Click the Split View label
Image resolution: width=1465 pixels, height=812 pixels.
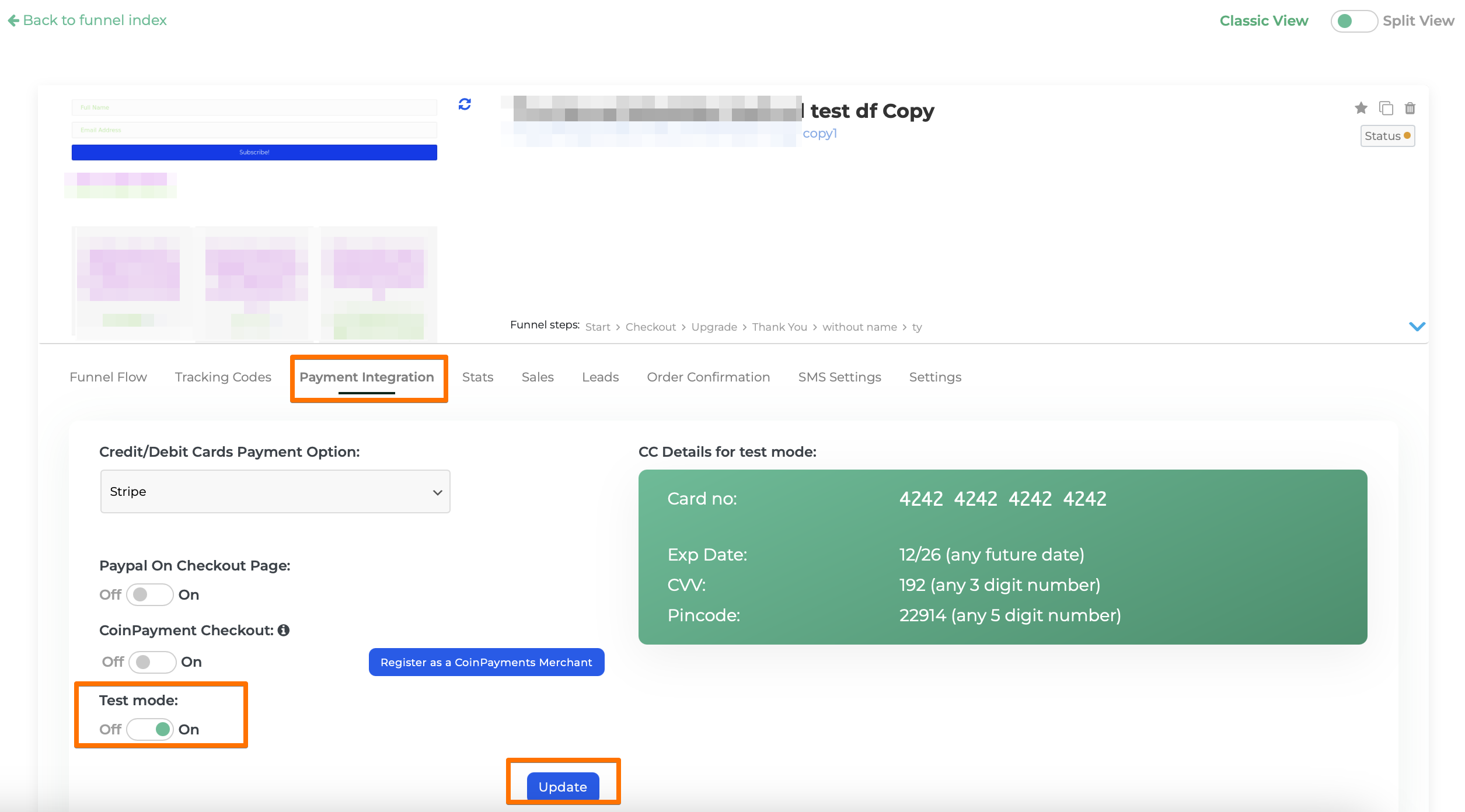[1418, 21]
